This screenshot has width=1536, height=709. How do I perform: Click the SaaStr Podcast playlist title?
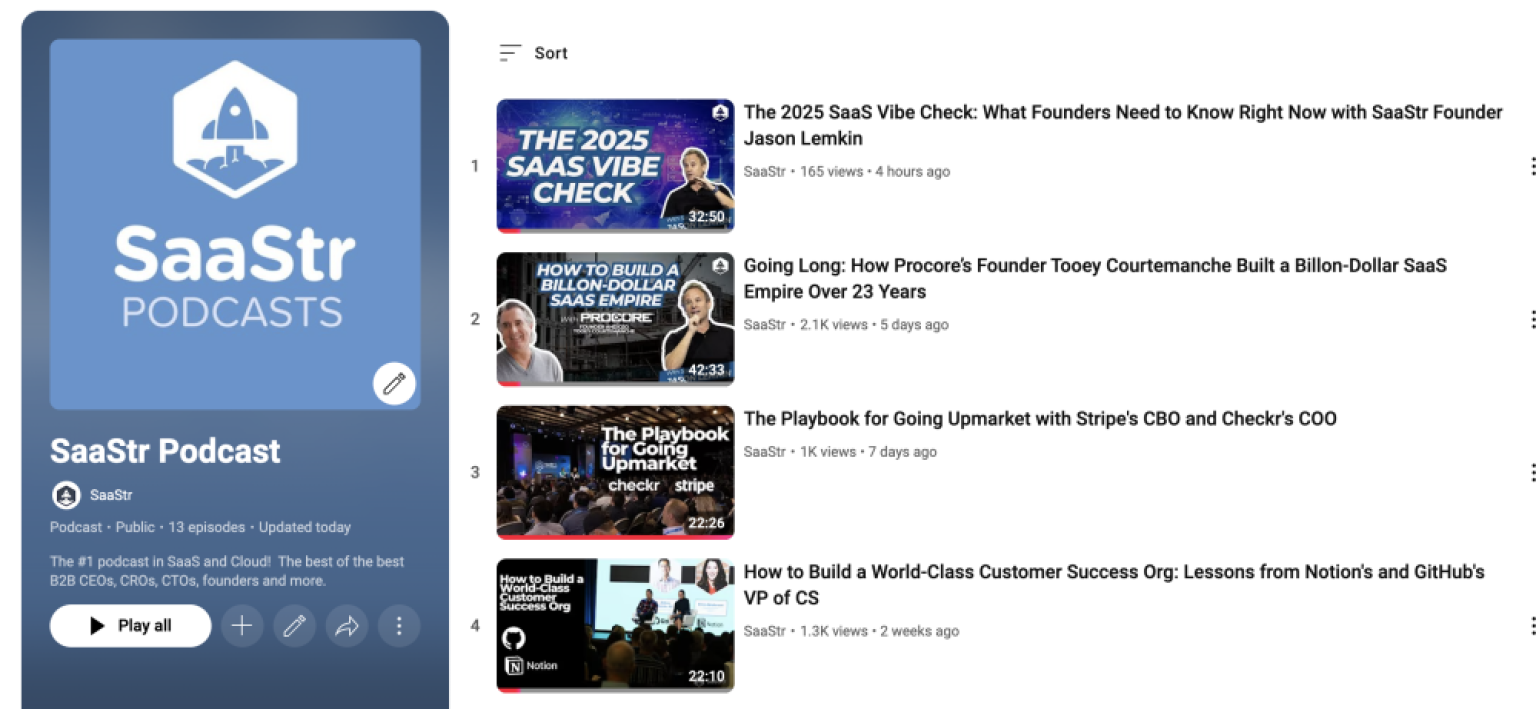(166, 451)
